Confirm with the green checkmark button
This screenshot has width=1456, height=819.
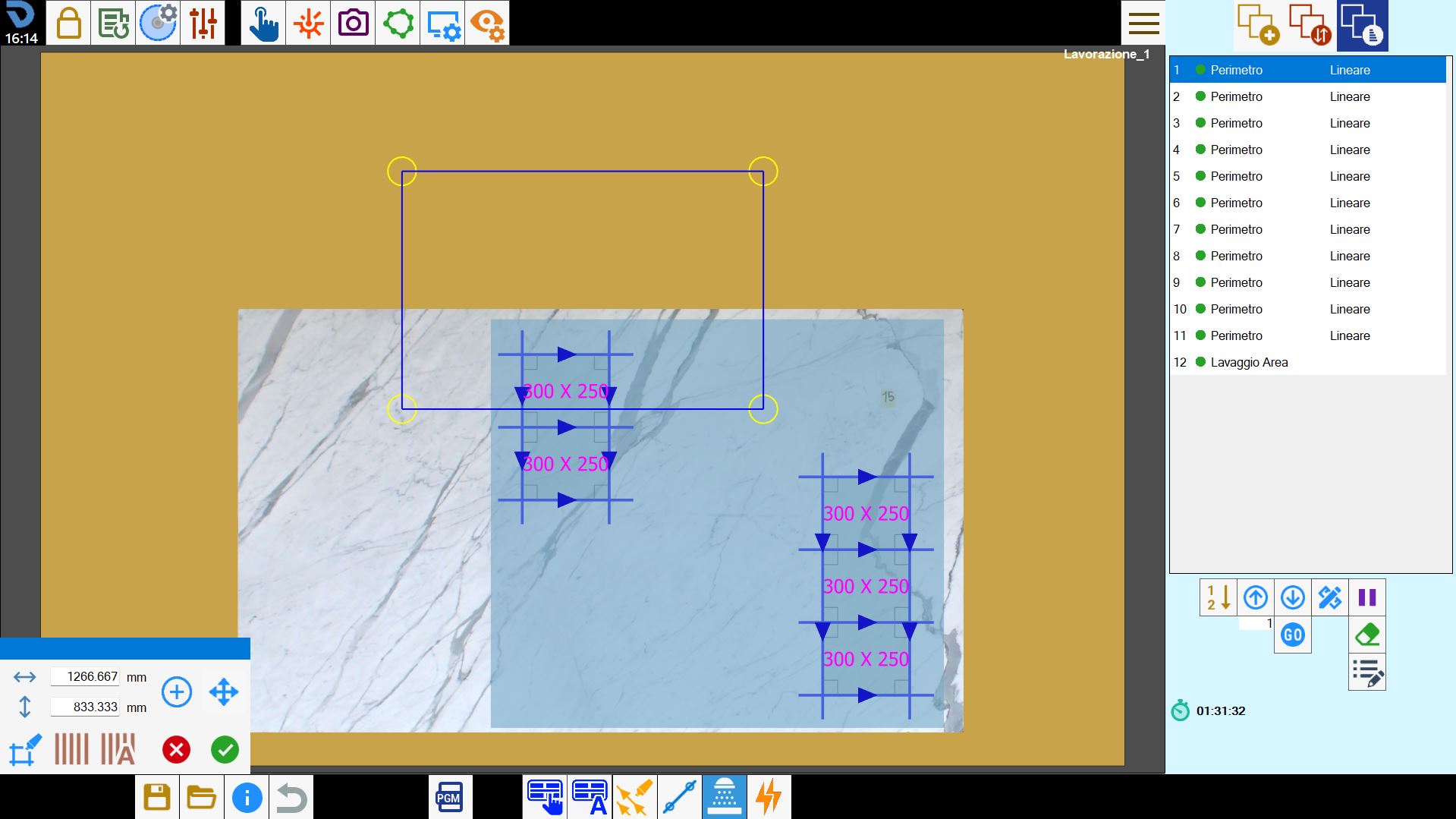pos(225,750)
